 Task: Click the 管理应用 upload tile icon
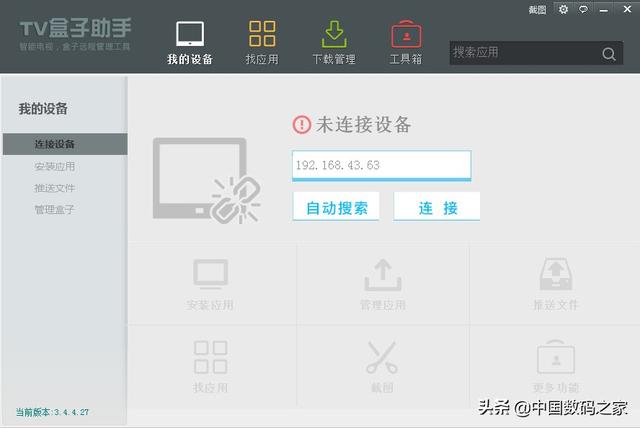tap(383, 275)
